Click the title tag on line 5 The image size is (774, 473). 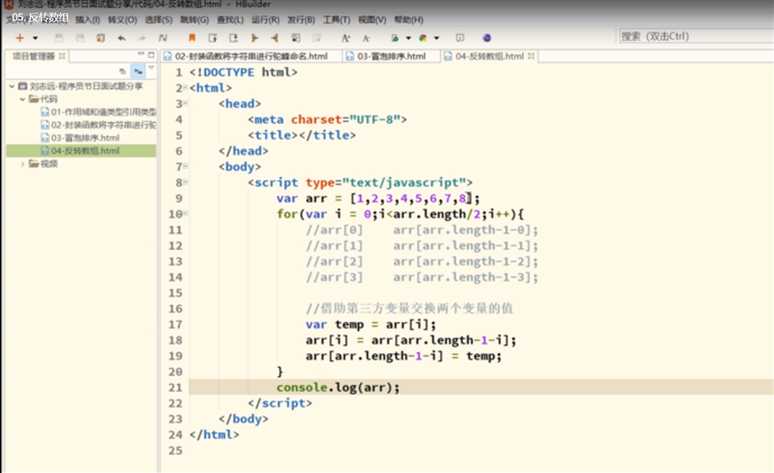(x=302, y=135)
